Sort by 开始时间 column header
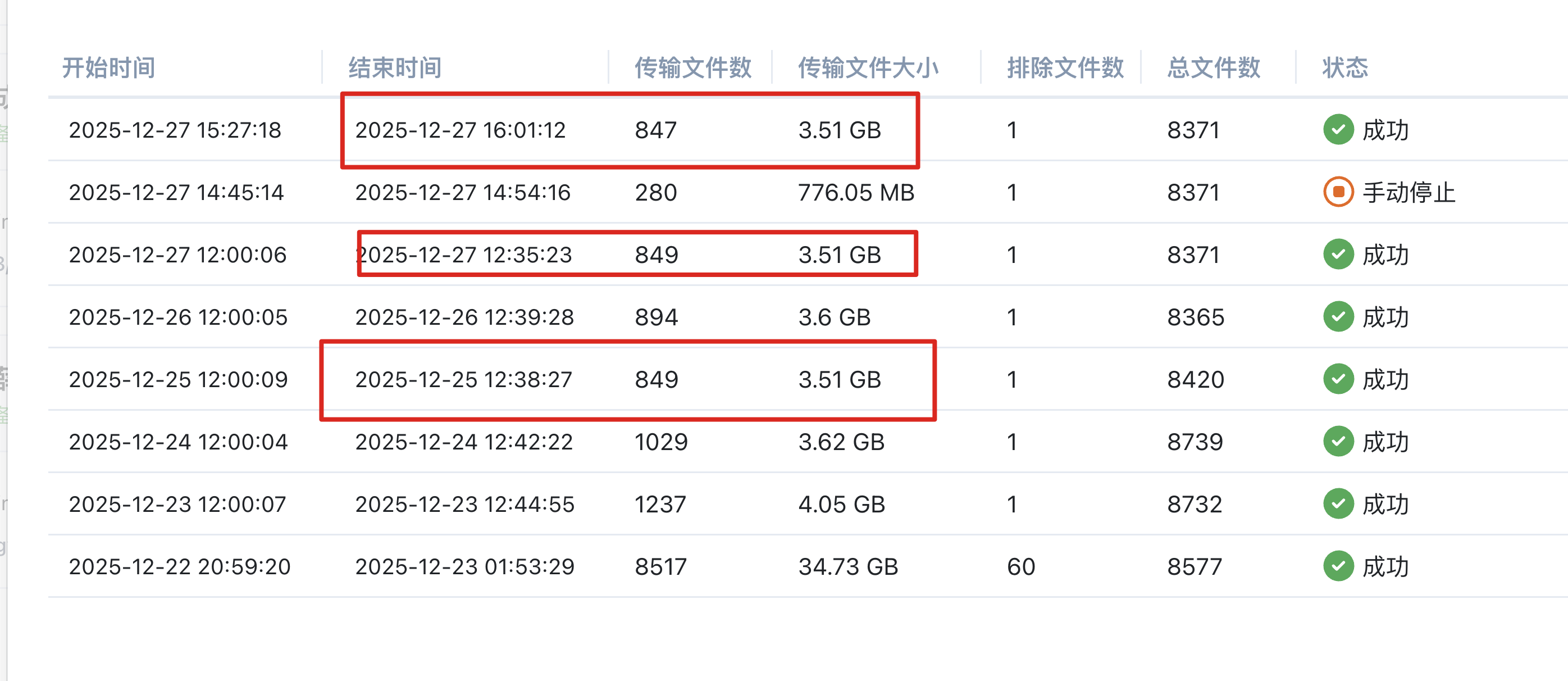Viewport: 1568px width, 681px height. coord(109,67)
